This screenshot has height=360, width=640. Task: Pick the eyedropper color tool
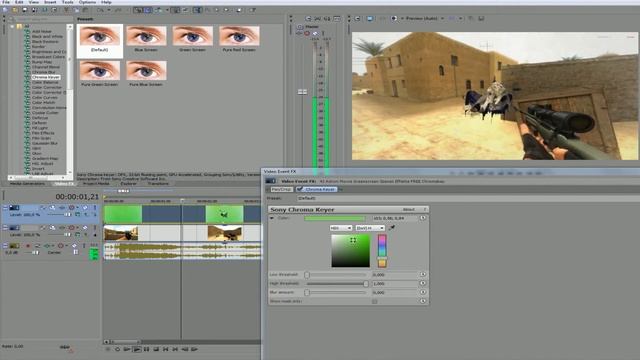click(391, 227)
